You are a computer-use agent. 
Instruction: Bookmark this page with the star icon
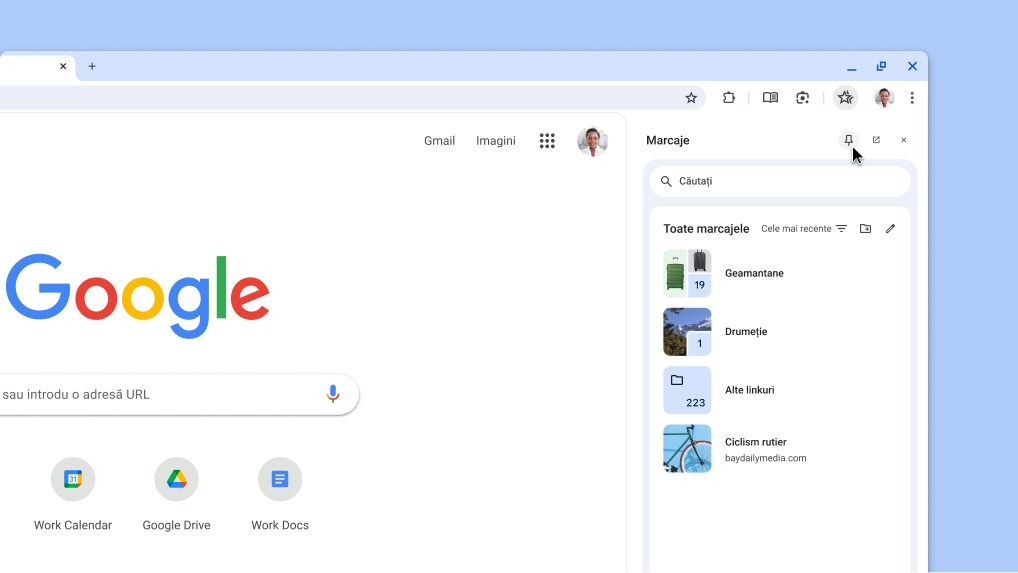[x=691, y=98]
